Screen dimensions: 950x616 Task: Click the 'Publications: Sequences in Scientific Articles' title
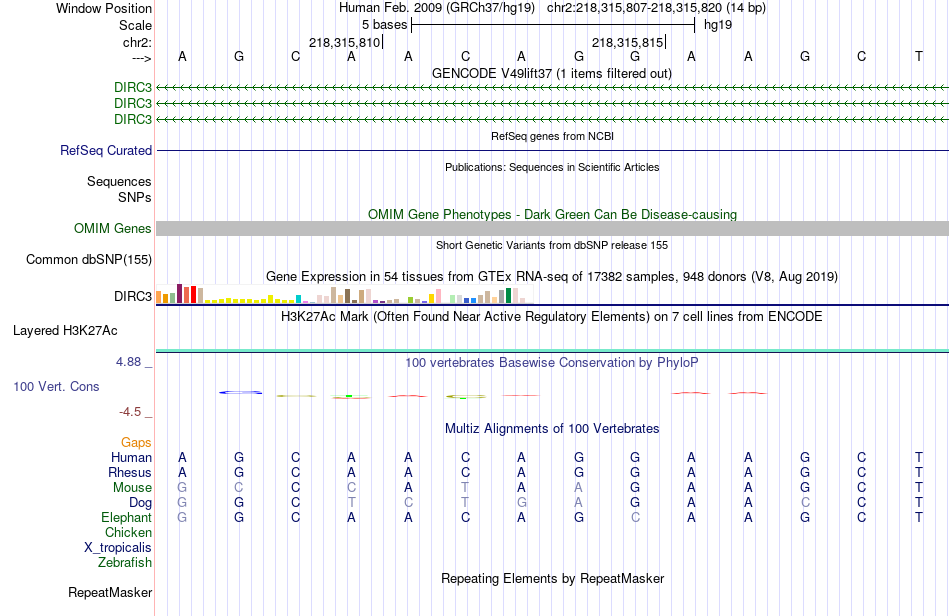point(552,167)
